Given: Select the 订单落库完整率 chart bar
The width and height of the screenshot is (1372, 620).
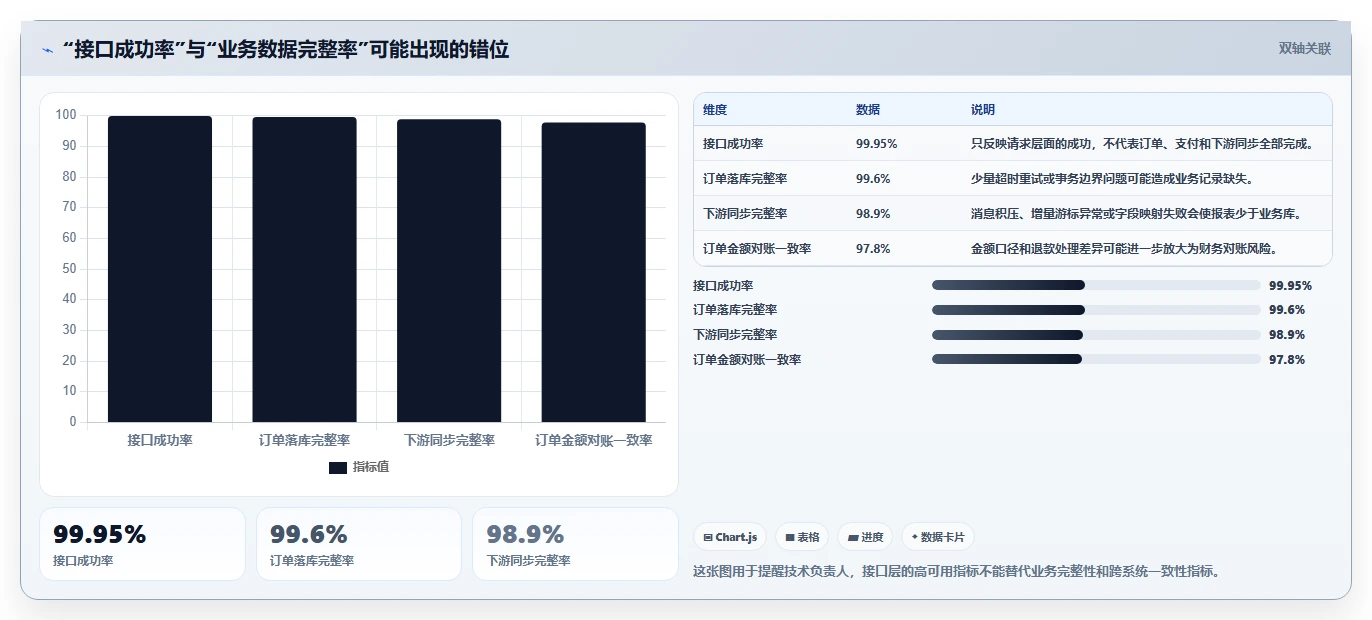Looking at the screenshot, I should pyautogui.click(x=304, y=270).
